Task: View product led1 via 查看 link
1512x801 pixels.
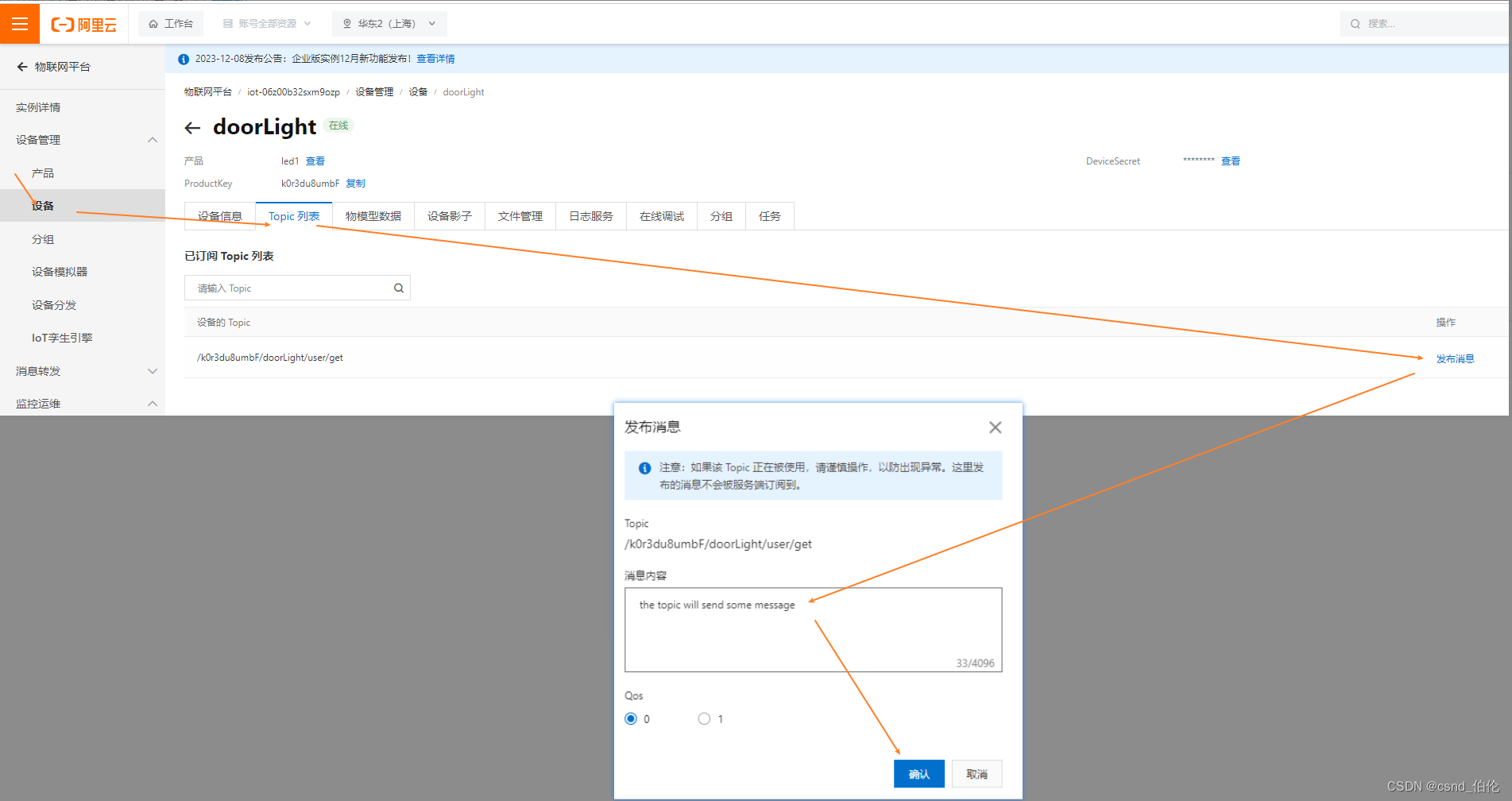Action: [315, 161]
